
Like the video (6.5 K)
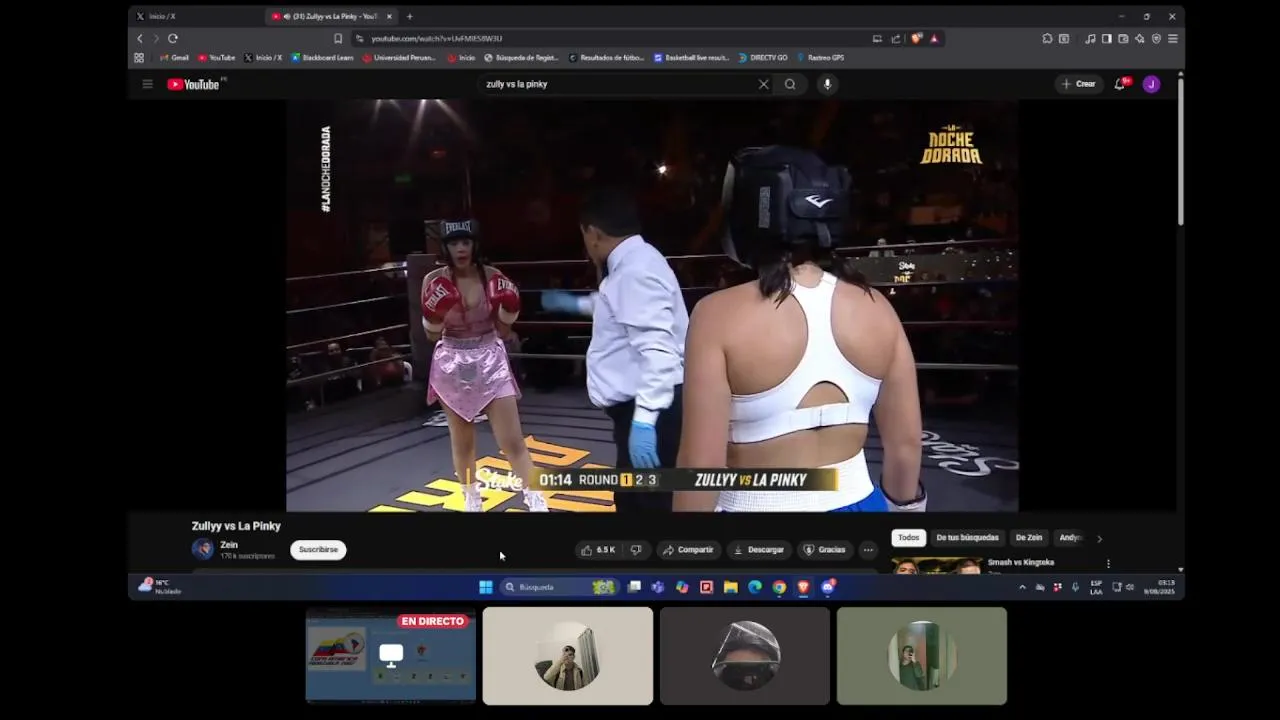click(598, 549)
